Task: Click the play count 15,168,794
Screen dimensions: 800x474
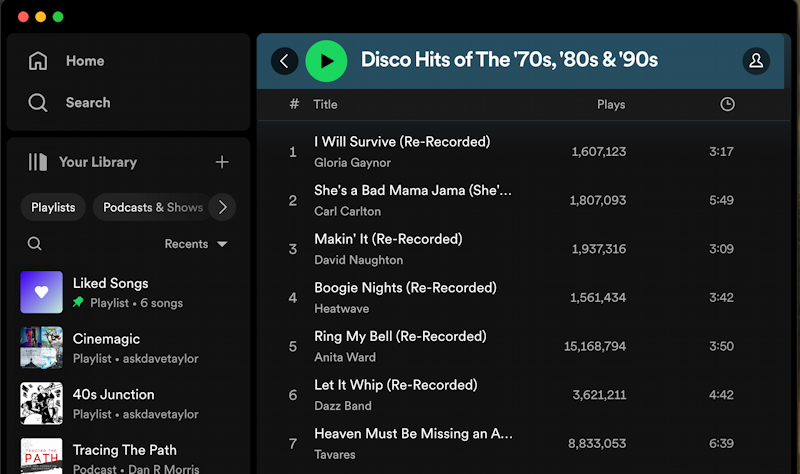Action: [595, 346]
